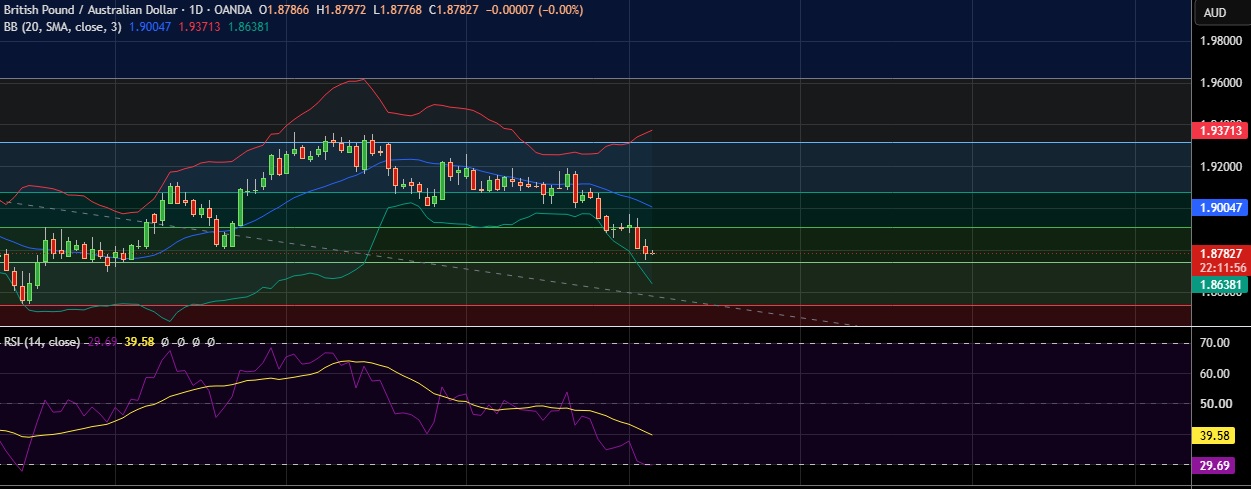Click the divider between price and RSI panes
This screenshot has width=1251, height=489.
pyautogui.click(x=597, y=327)
